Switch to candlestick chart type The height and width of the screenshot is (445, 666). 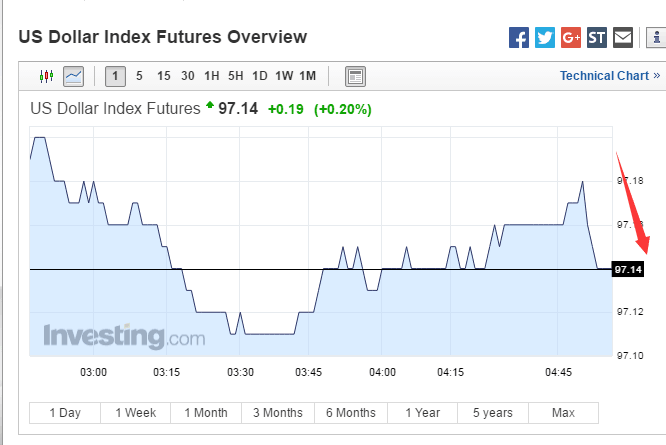[46, 76]
